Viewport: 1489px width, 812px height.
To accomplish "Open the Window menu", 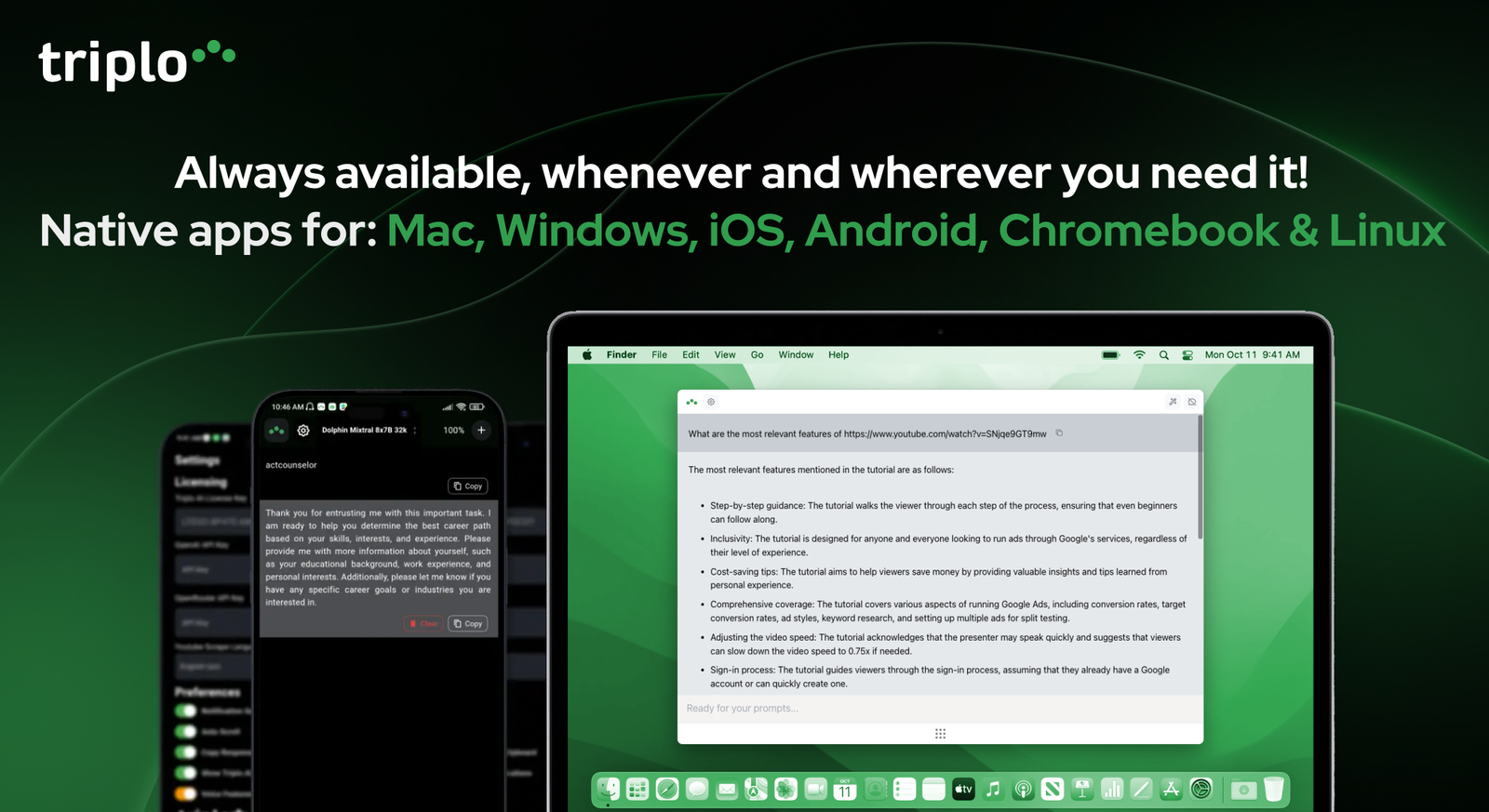I will point(796,355).
